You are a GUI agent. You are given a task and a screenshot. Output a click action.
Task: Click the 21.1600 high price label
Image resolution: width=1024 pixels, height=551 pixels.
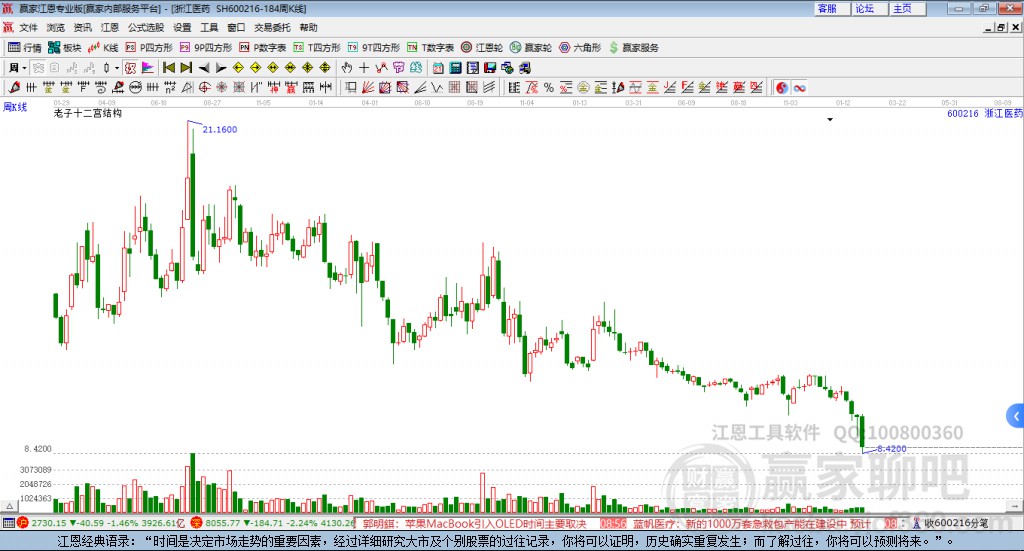[x=219, y=129]
